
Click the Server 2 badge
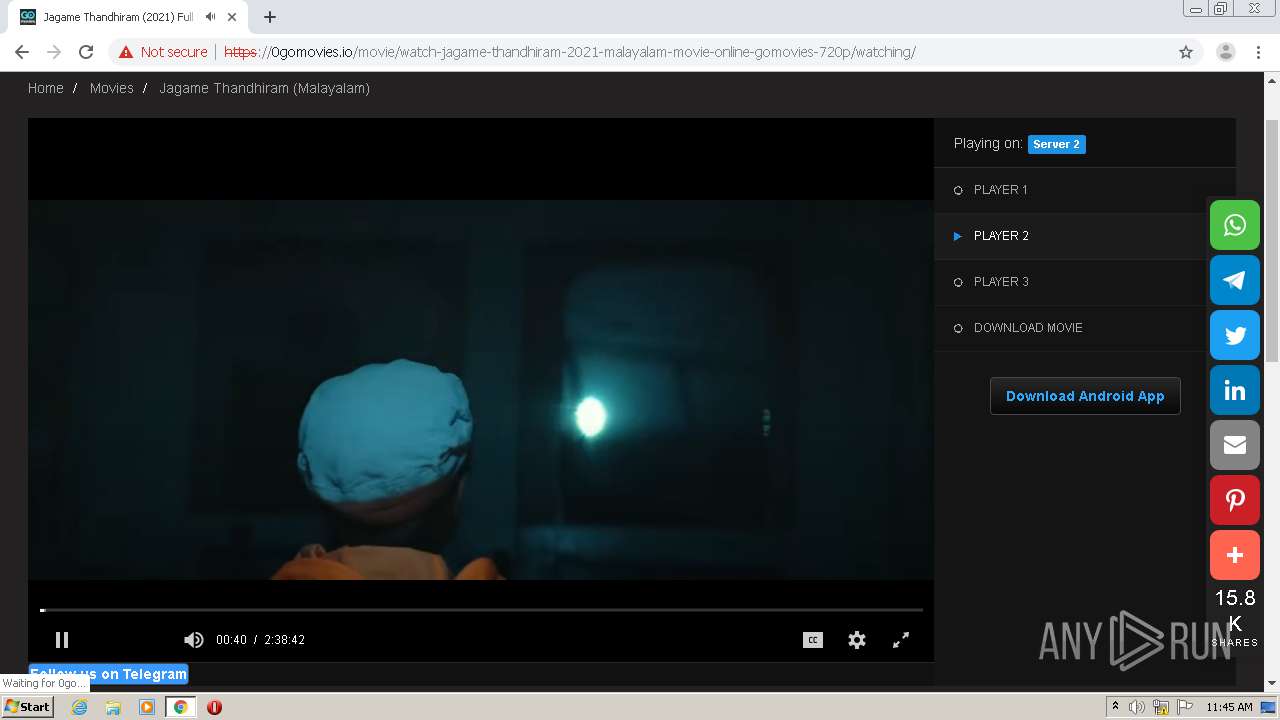coord(1056,144)
